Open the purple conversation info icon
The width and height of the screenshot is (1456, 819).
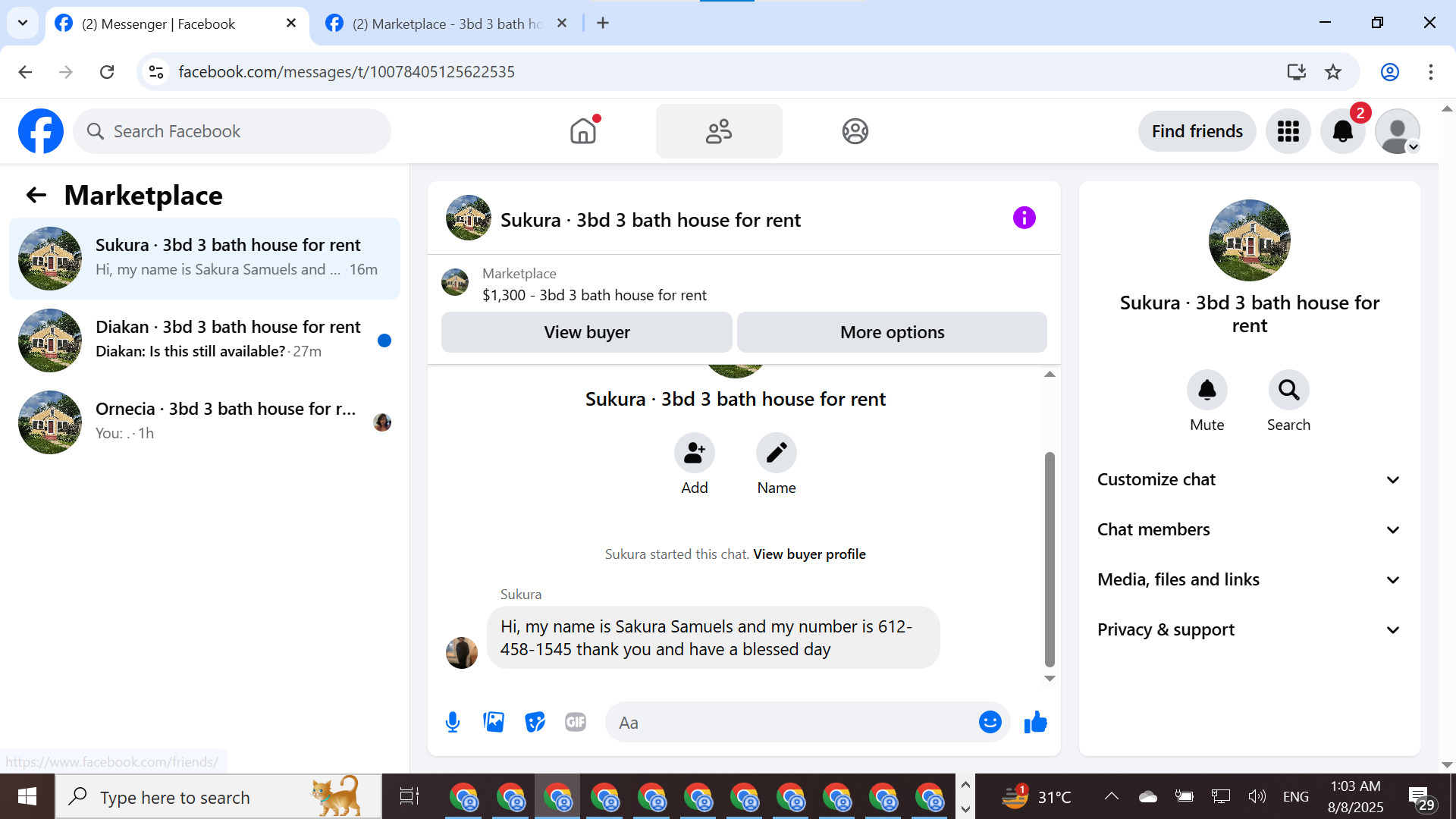[1024, 218]
